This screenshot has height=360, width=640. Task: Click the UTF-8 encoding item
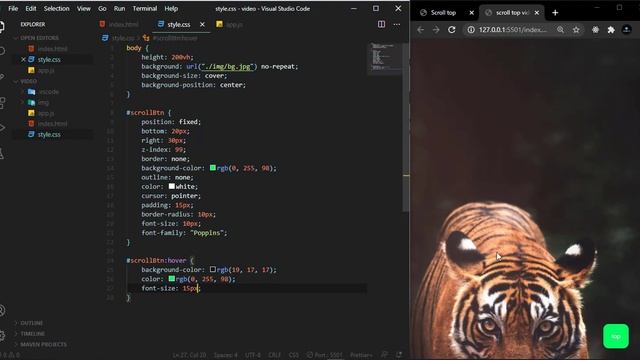253,355
